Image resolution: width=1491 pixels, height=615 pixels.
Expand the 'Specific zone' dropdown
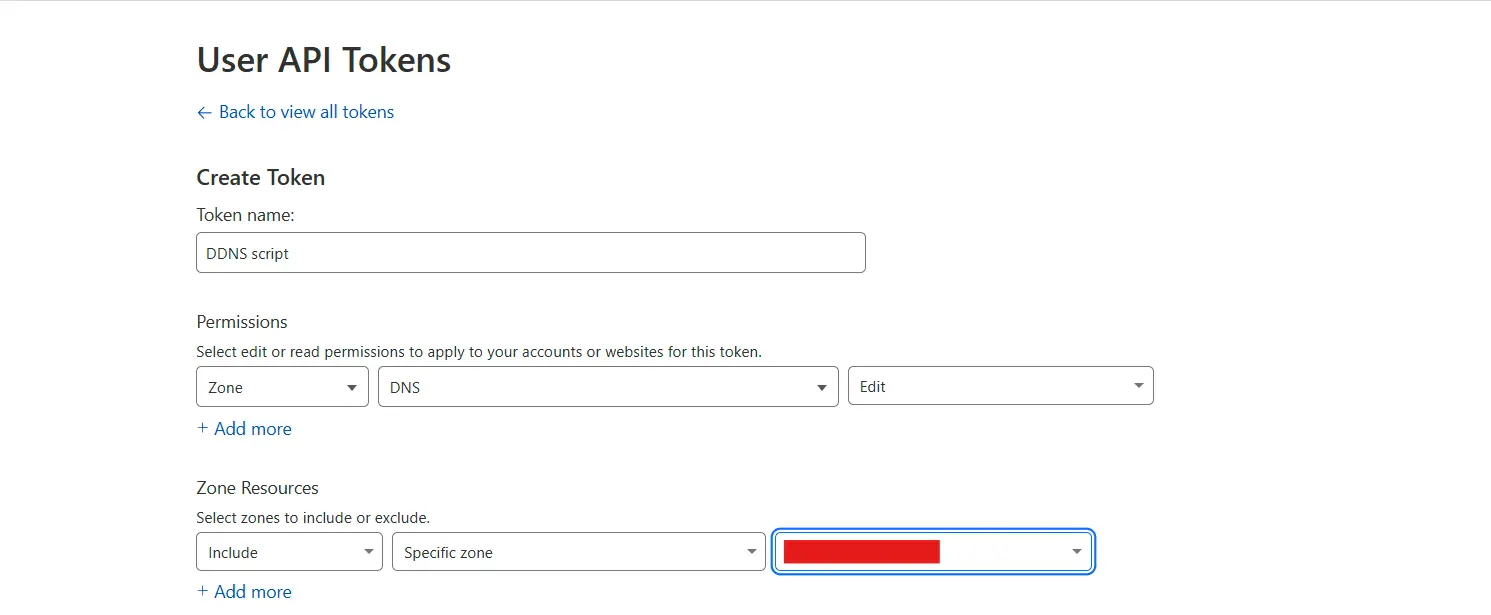click(568, 552)
